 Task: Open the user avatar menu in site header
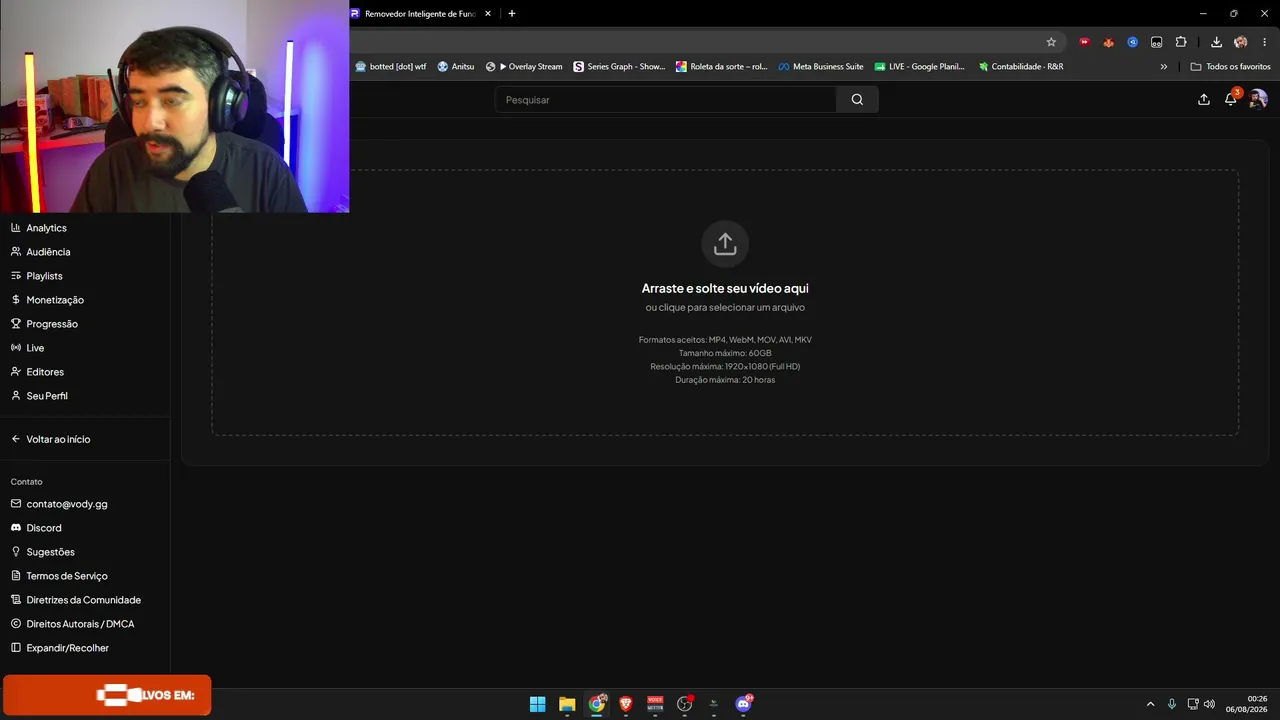coord(1258,99)
